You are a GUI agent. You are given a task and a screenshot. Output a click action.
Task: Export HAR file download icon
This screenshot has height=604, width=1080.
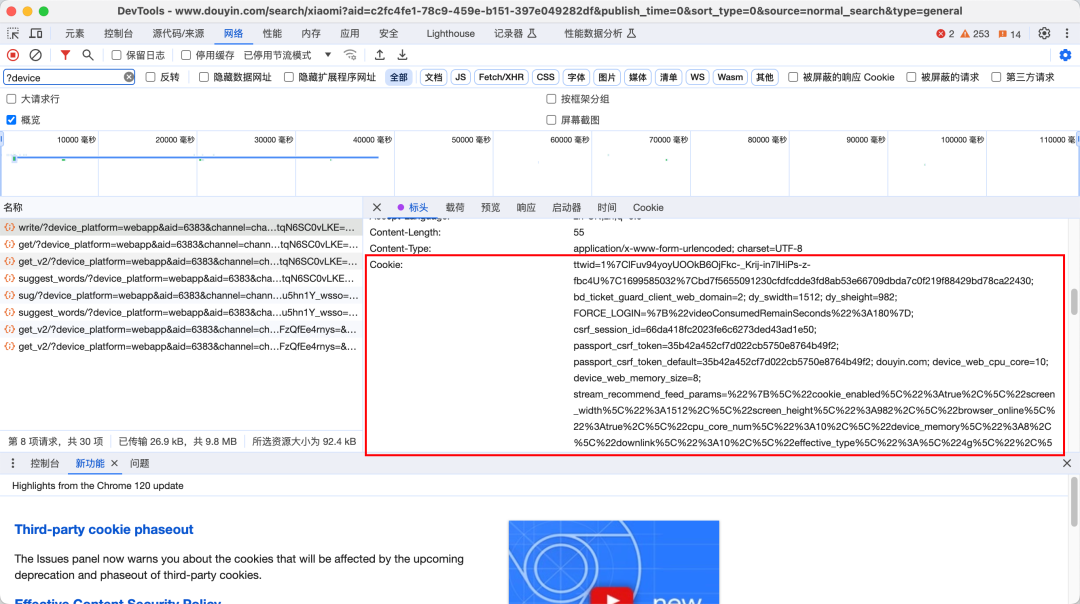(x=402, y=55)
